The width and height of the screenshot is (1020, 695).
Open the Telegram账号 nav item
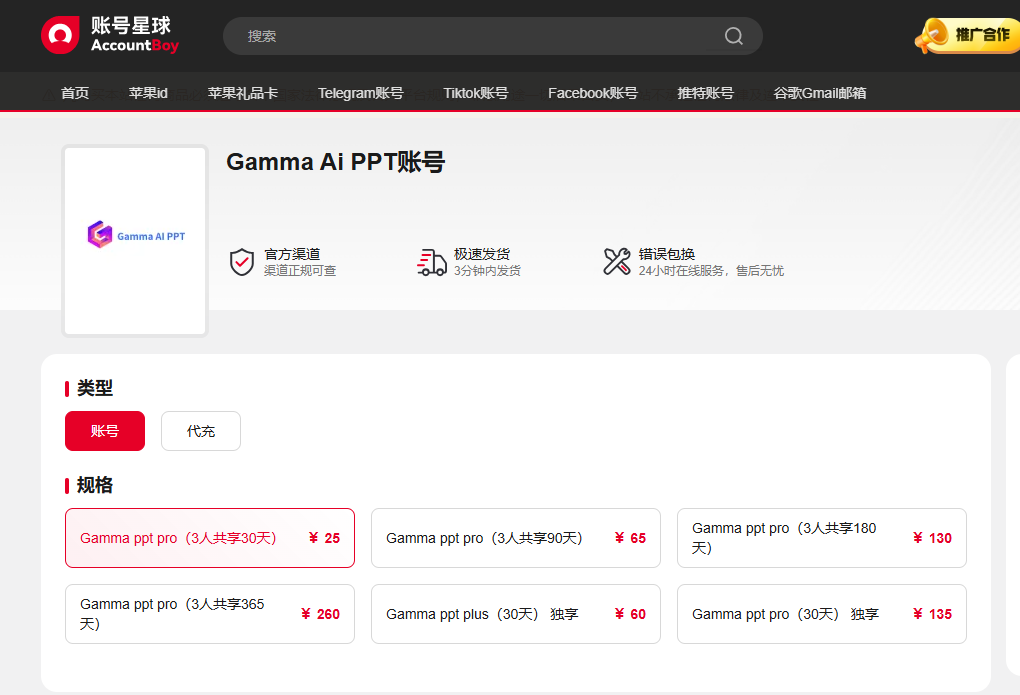[x=360, y=93]
